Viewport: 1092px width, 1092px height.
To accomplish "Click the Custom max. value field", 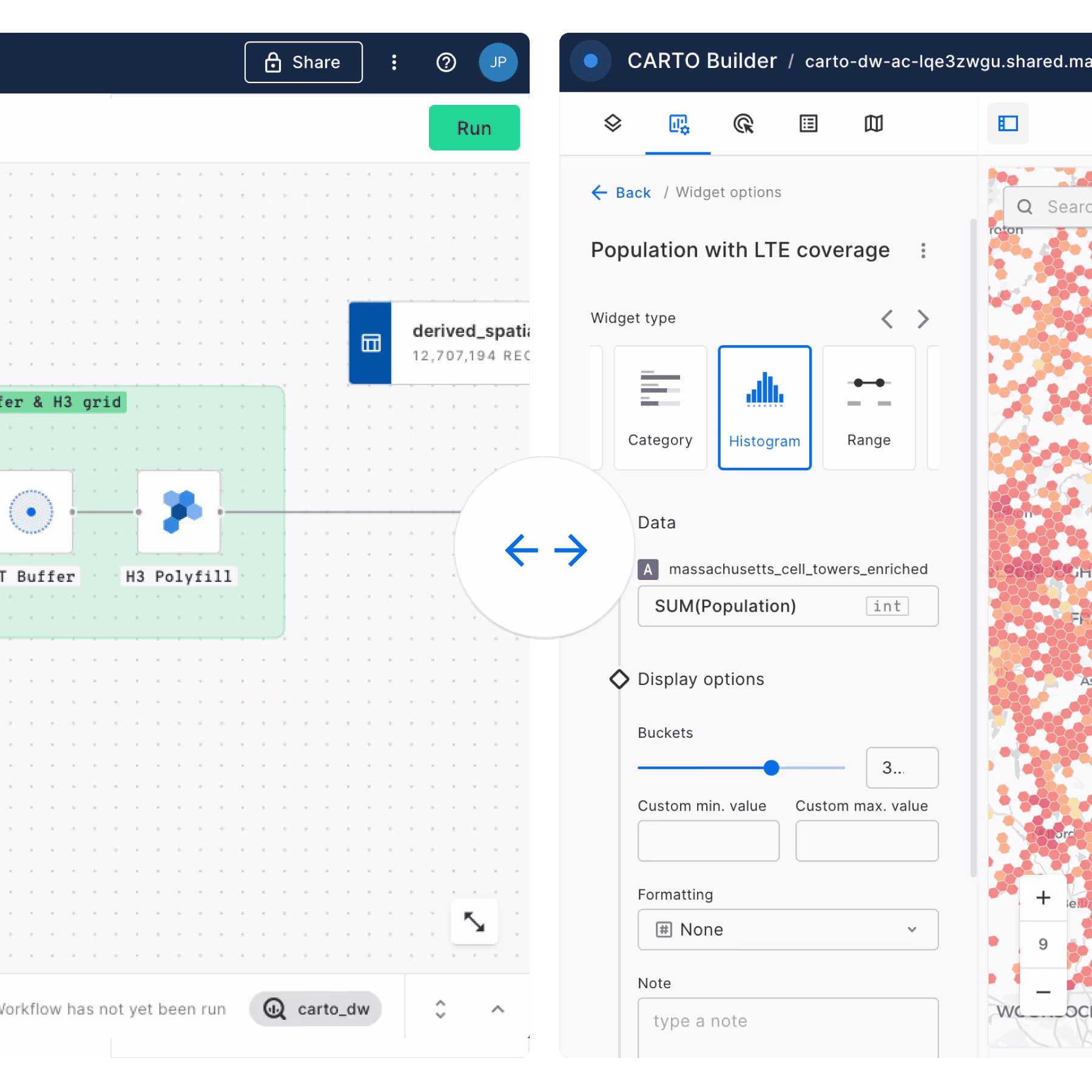I will point(866,841).
